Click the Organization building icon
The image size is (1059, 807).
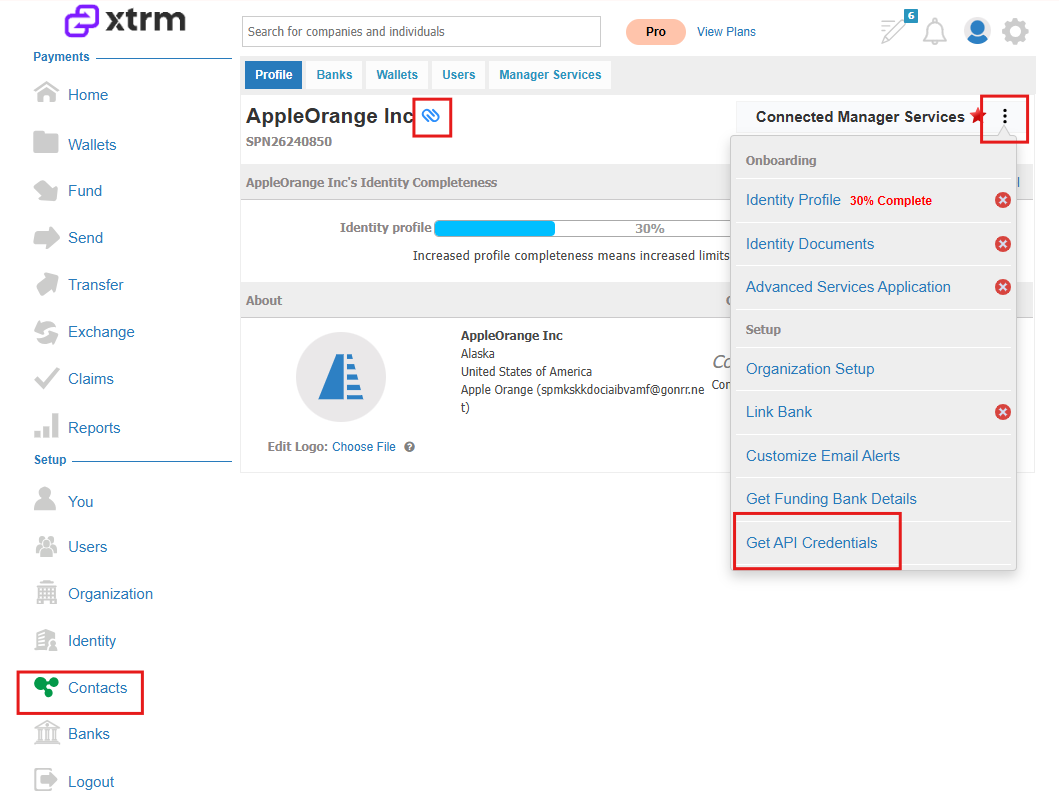coord(47,592)
